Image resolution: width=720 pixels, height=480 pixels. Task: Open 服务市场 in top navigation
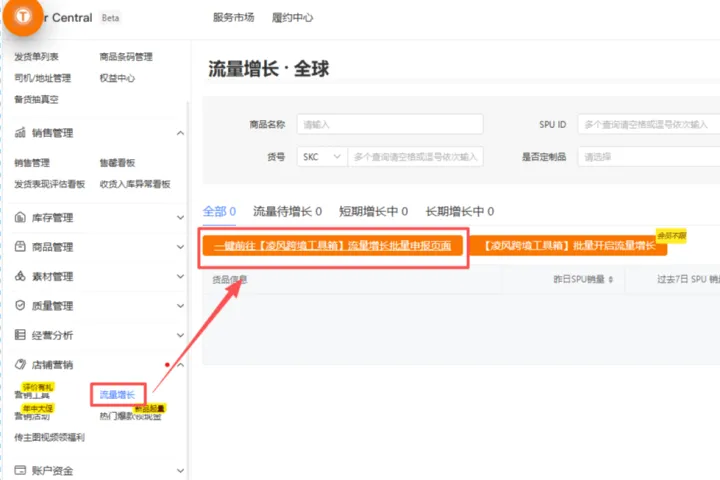click(233, 17)
